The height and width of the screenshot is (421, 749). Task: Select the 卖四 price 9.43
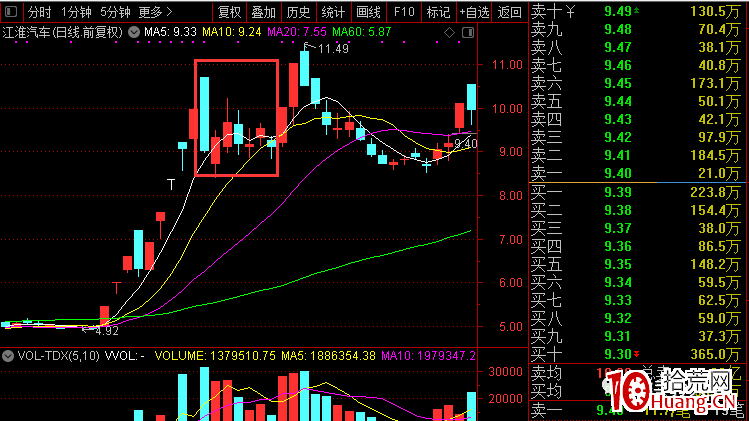[x=618, y=119]
